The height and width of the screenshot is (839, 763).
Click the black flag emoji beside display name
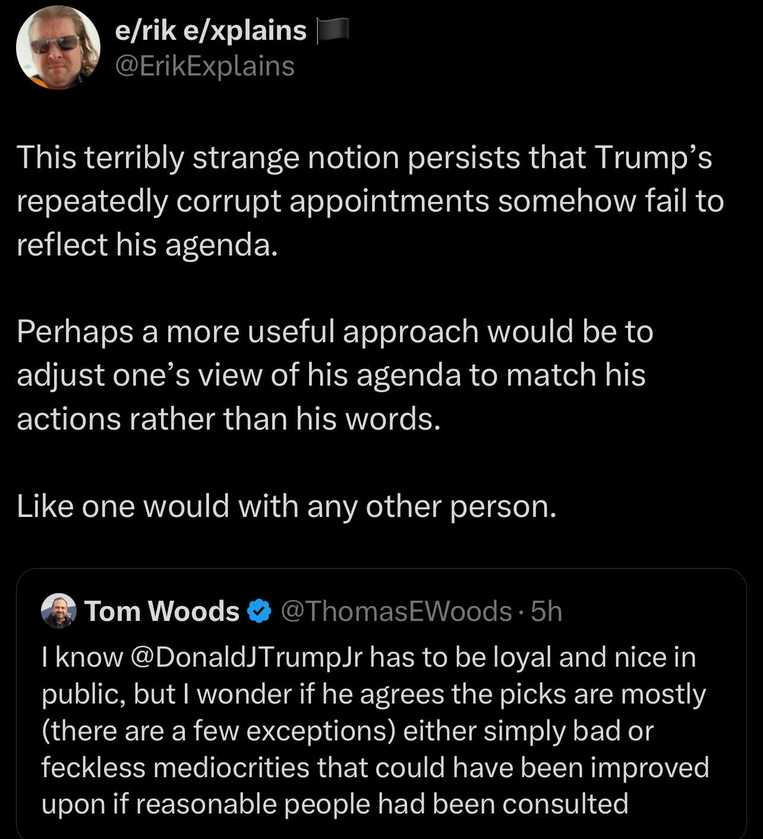(x=333, y=30)
